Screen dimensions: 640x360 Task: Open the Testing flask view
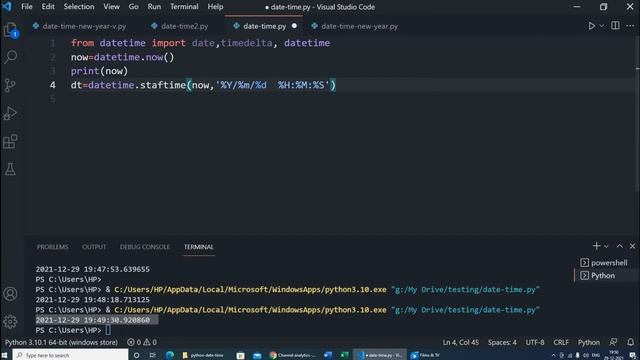10,169
